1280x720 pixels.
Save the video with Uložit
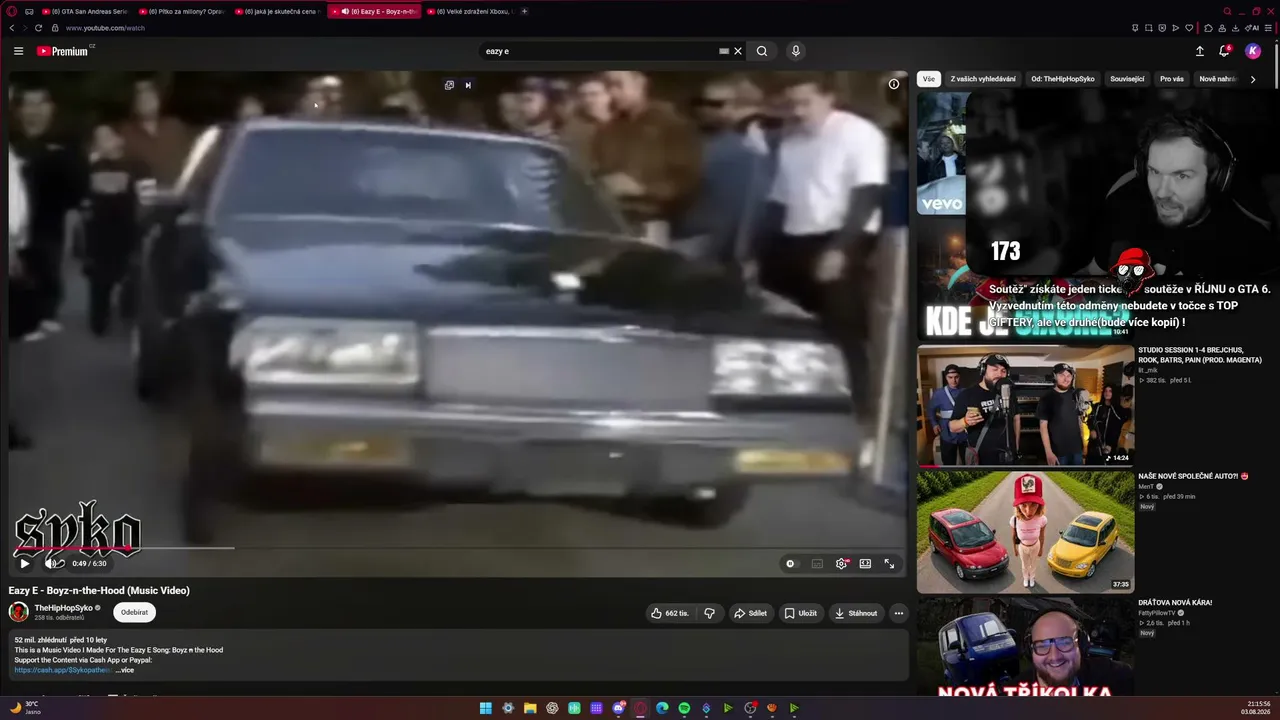pos(801,613)
